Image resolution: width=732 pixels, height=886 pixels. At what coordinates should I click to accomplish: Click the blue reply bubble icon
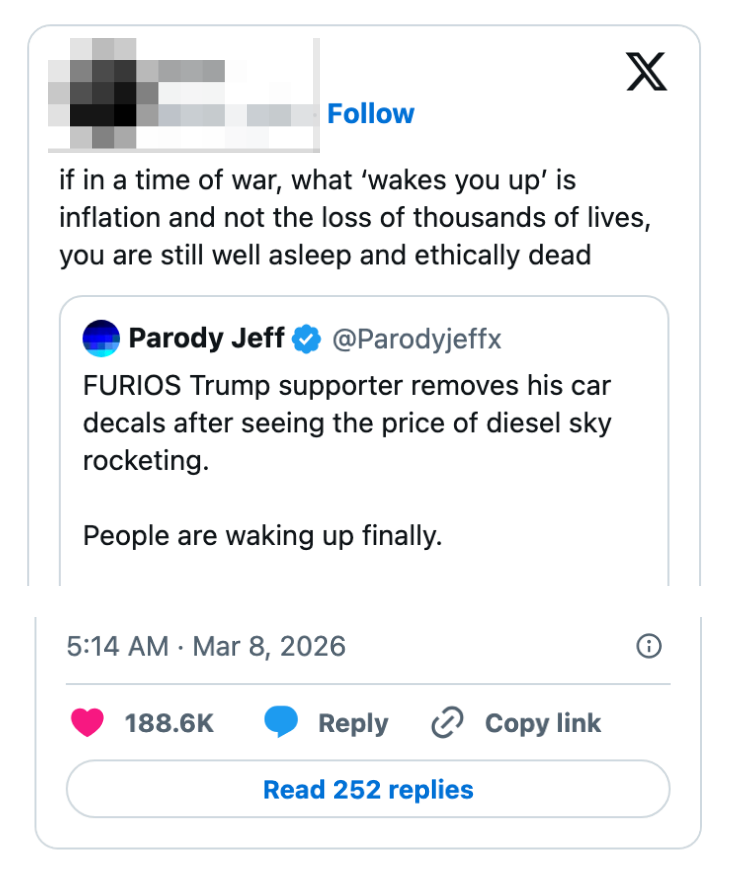click(281, 723)
